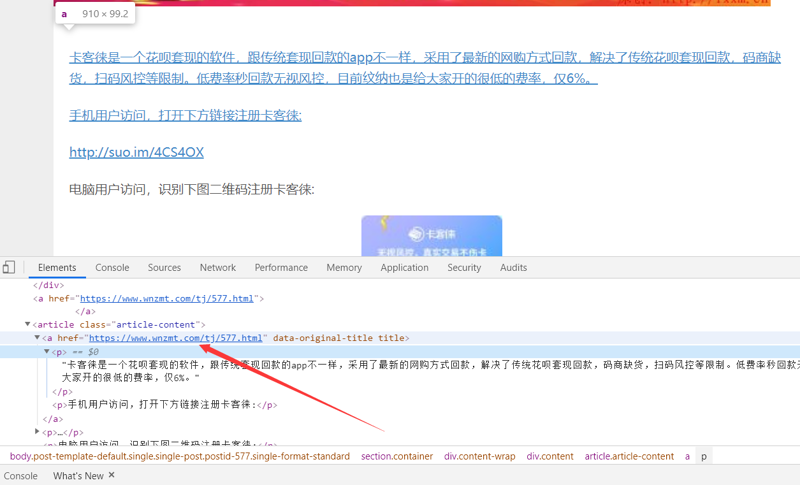Open the Performance tab
The width and height of the screenshot is (800, 485).
(281, 267)
